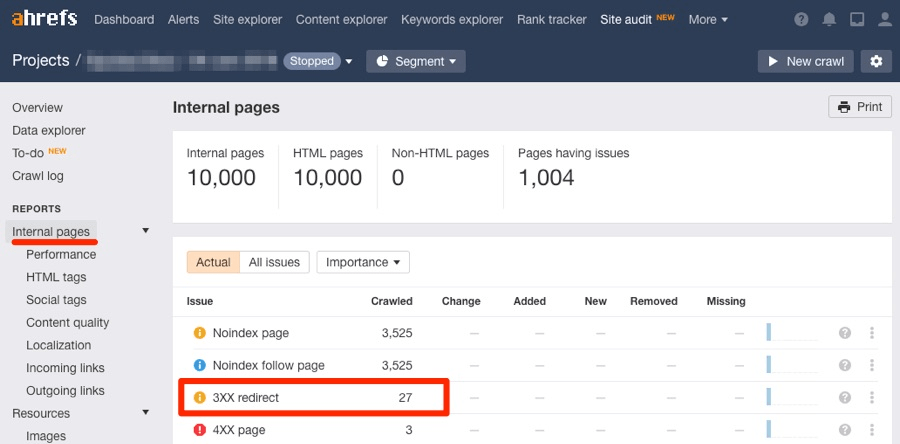This screenshot has height=444, width=900.
Task: Open three-dot menu for 3XX redirect row
Action: (x=872, y=398)
